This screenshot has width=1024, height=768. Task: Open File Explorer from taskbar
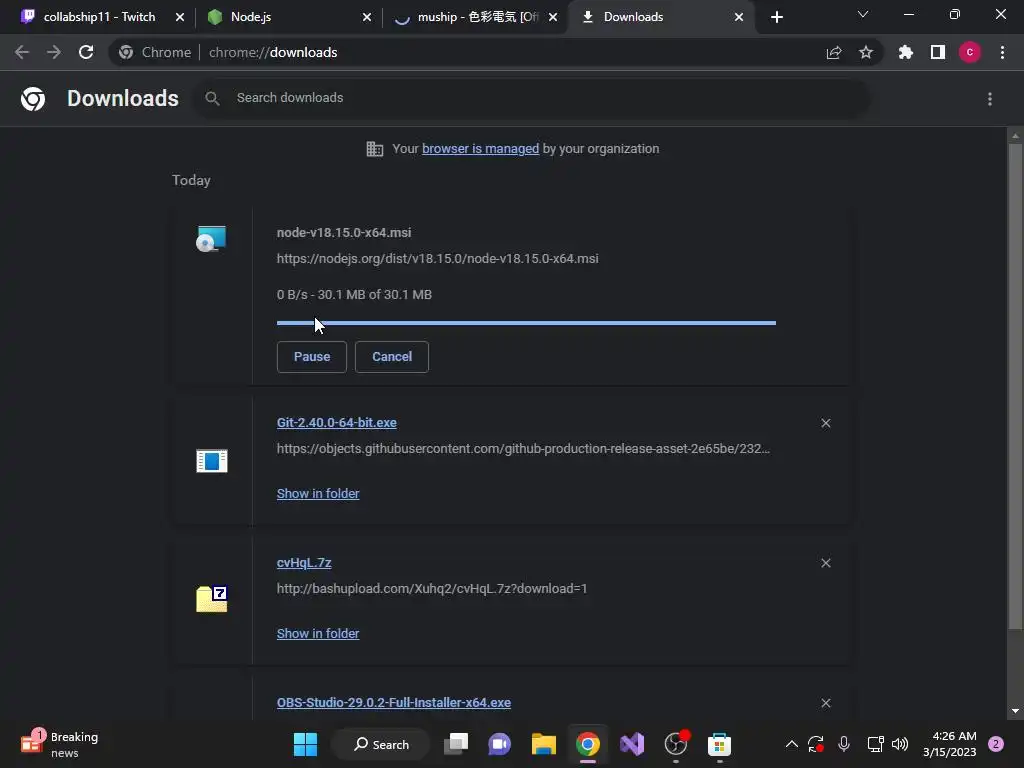tap(543, 744)
